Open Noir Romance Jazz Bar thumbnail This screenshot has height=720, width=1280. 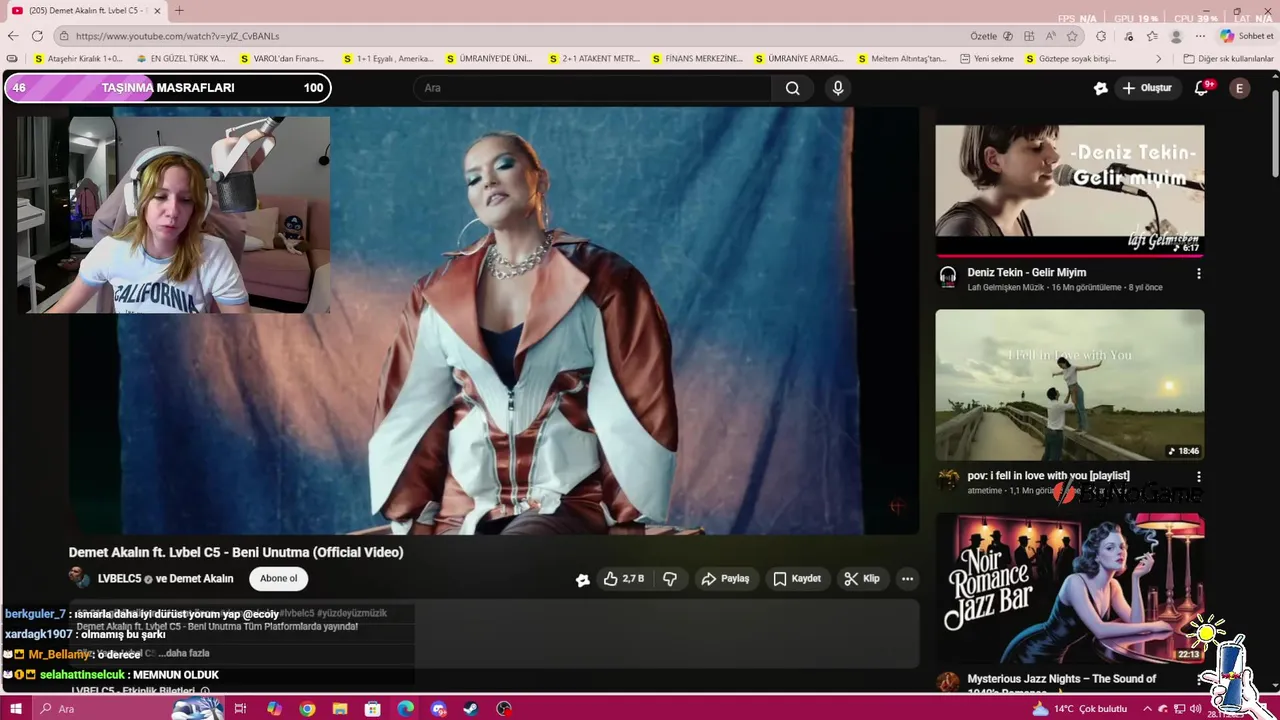[x=1069, y=588]
